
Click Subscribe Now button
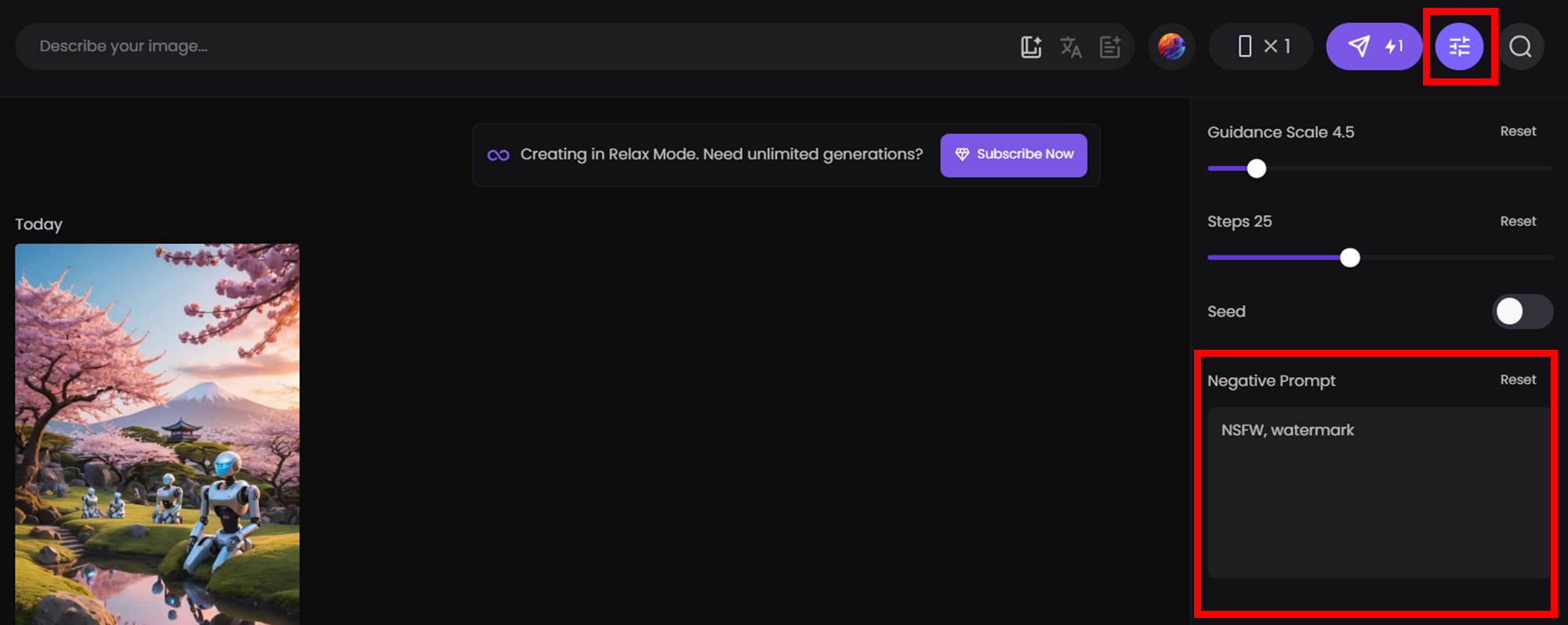[x=1014, y=154]
